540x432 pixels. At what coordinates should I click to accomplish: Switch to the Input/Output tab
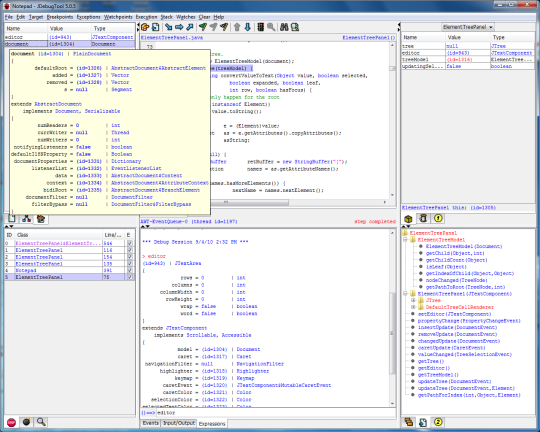[x=179, y=423]
